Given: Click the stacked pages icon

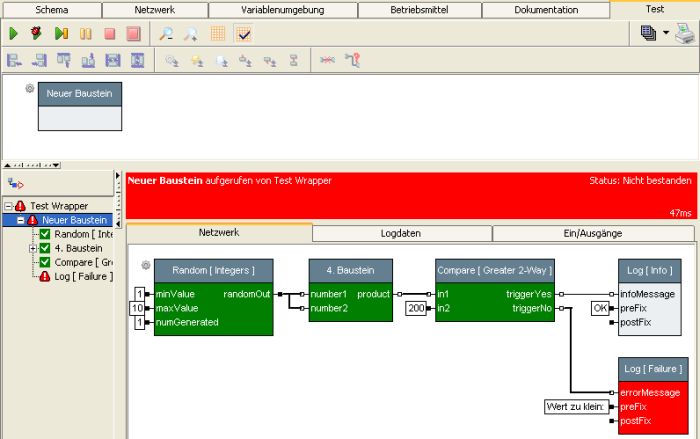Looking at the screenshot, I should (x=649, y=33).
